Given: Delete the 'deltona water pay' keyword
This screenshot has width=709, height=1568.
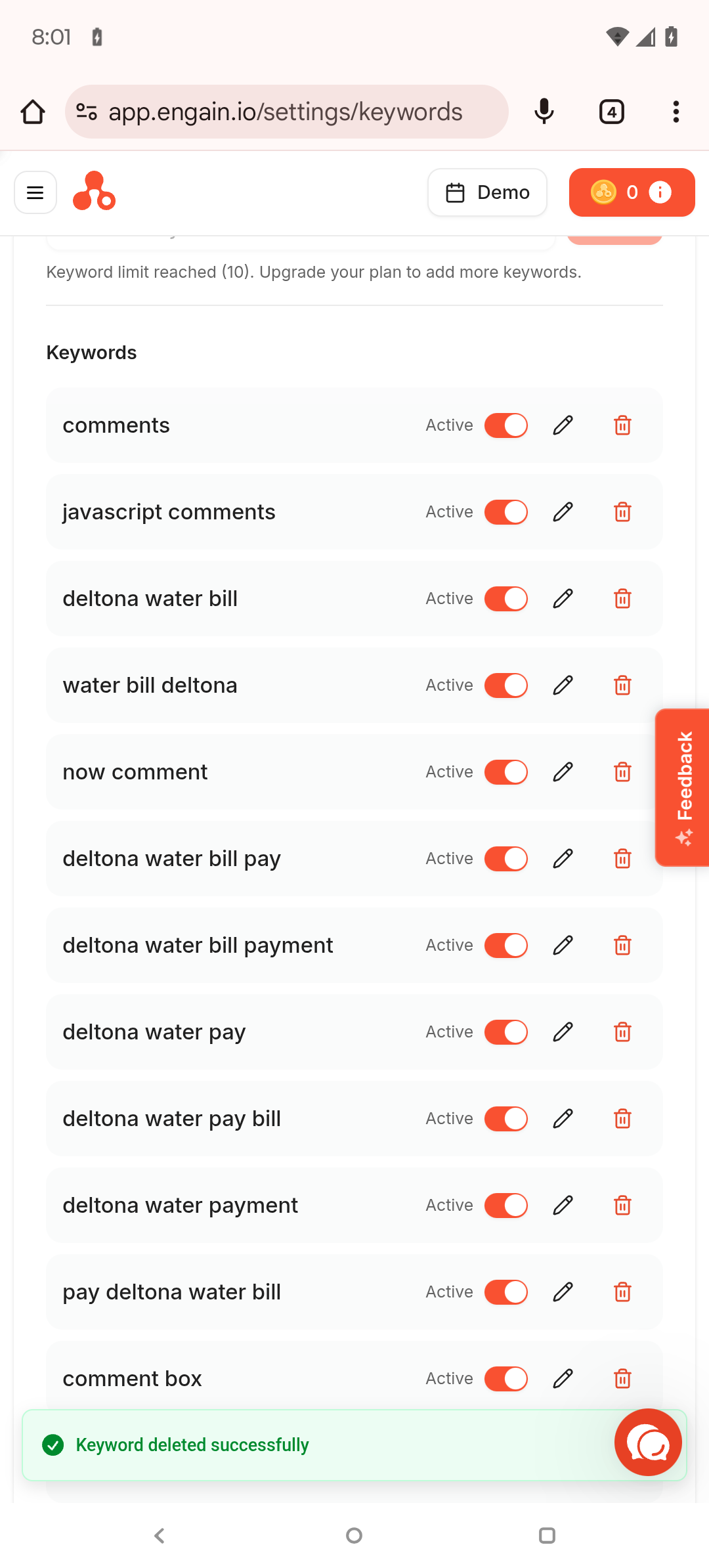Looking at the screenshot, I should point(622,1032).
